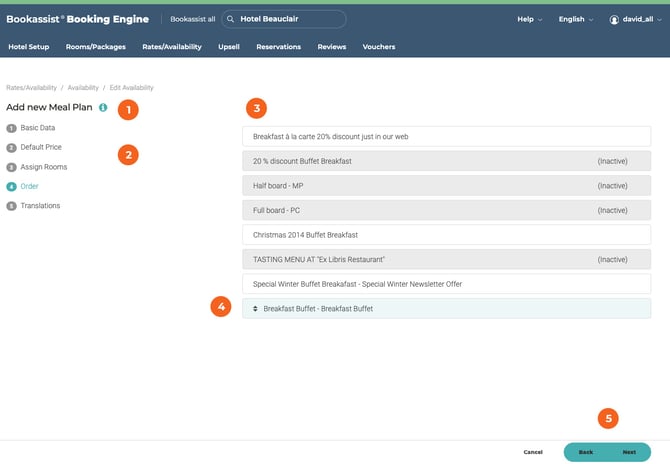Click the Availability breadcrumb link
670x464 pixels.
click(83, 88)
